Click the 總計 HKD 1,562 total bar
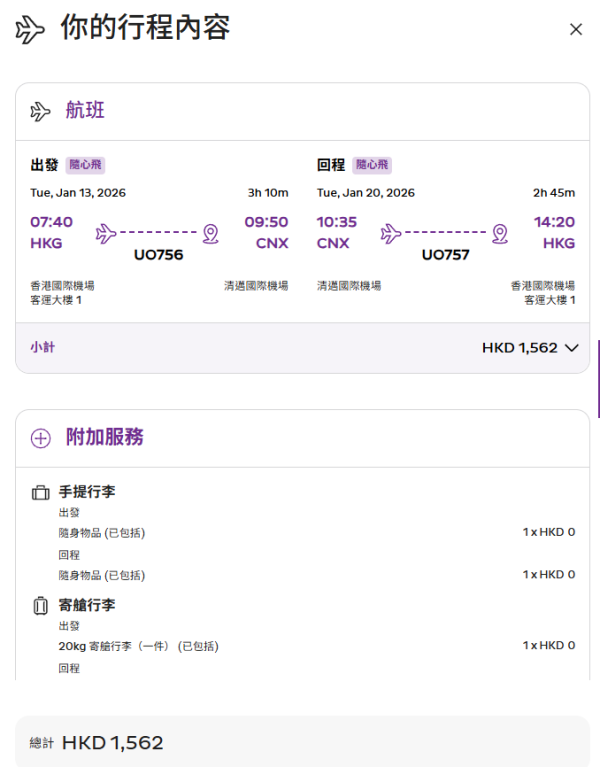Screen dimensions: 600x767 pos(303,742)
